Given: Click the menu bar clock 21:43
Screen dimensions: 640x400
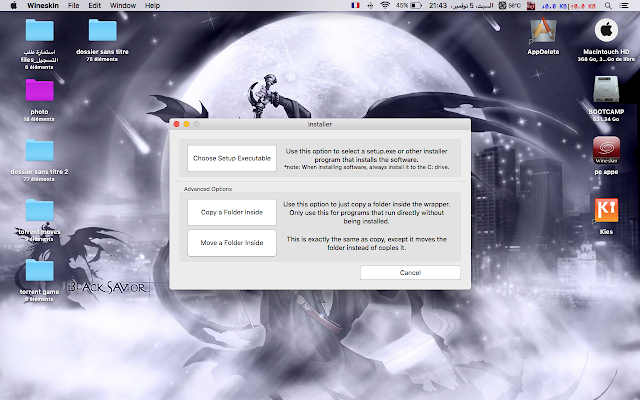Looking at the screenshot, I should click(x=438, y=6).
